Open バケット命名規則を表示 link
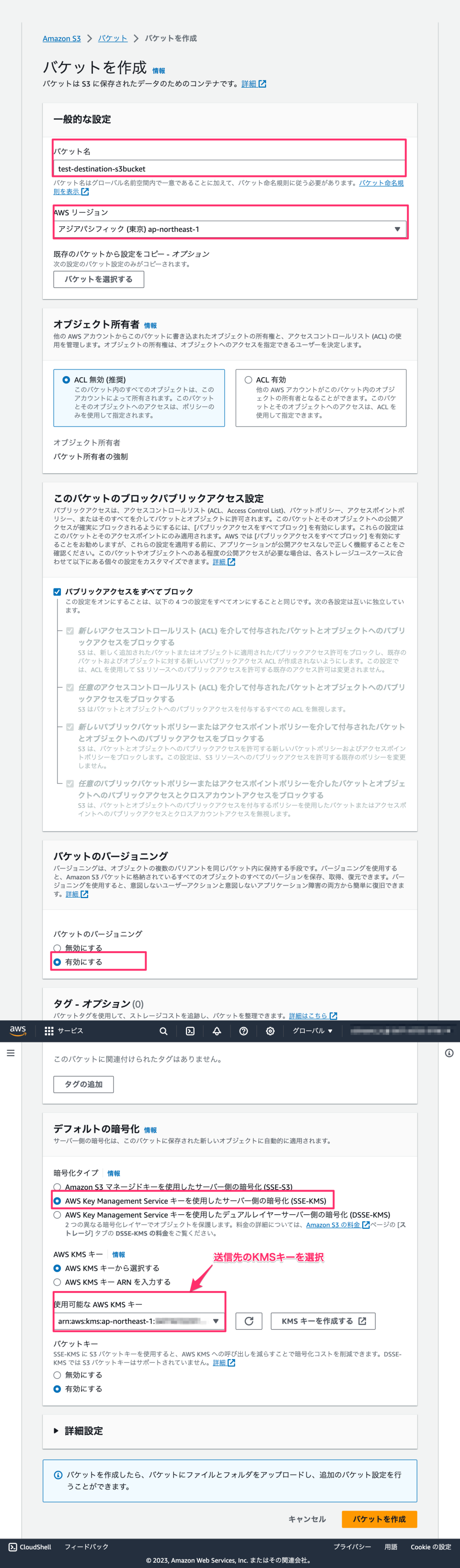Viewport: 460px width, 1568px height. (x=228, y=187)
